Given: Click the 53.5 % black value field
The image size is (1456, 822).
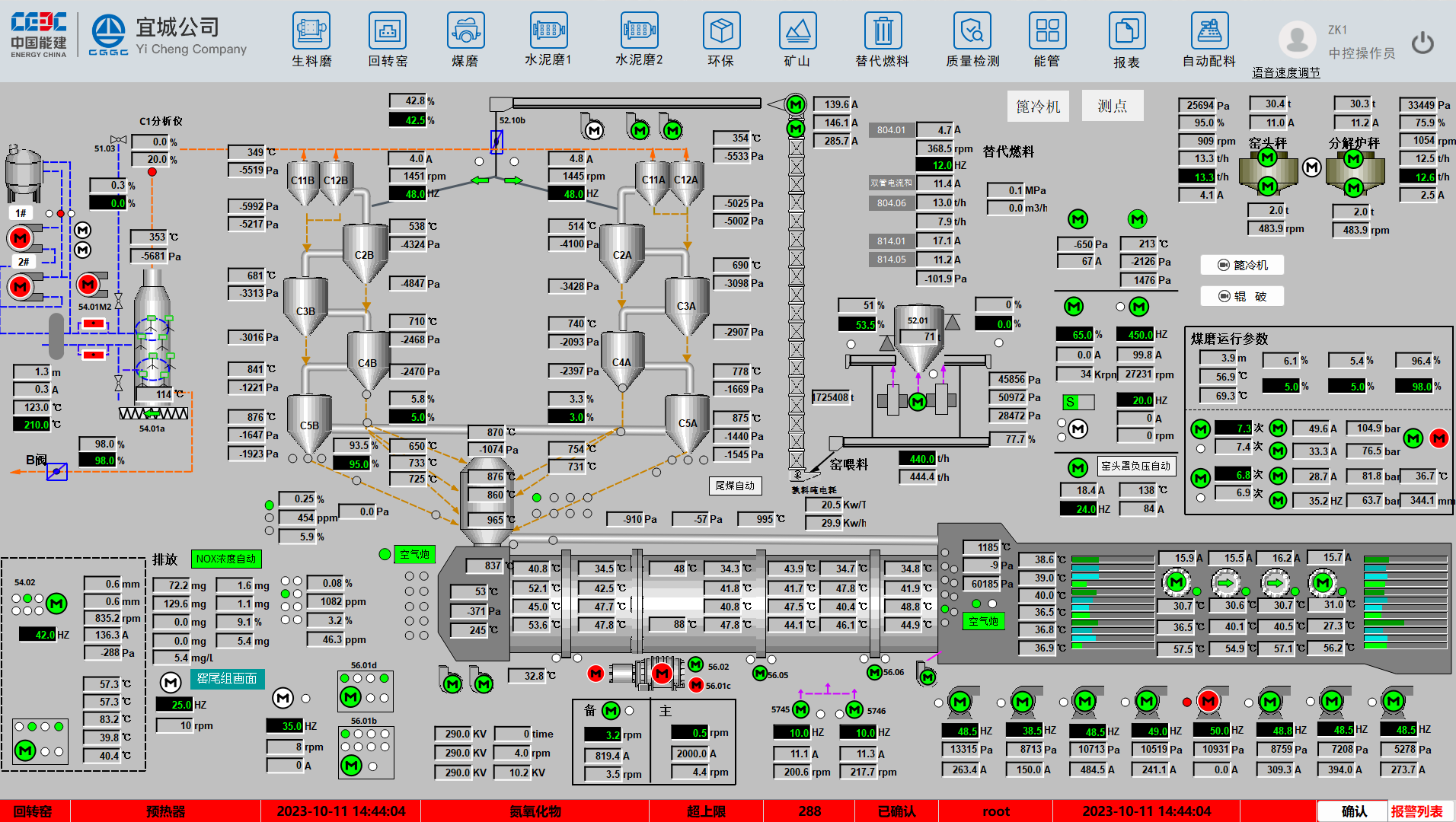Looking at the screenshot, I should 857,324.
